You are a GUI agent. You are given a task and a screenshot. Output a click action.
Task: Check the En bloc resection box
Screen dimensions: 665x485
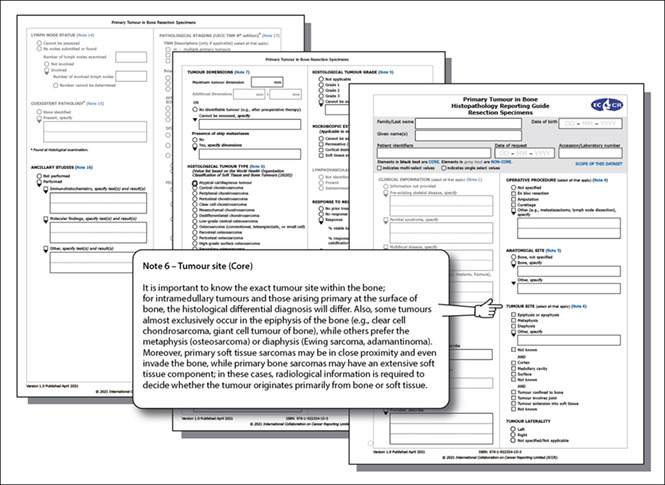click(513, 193)
